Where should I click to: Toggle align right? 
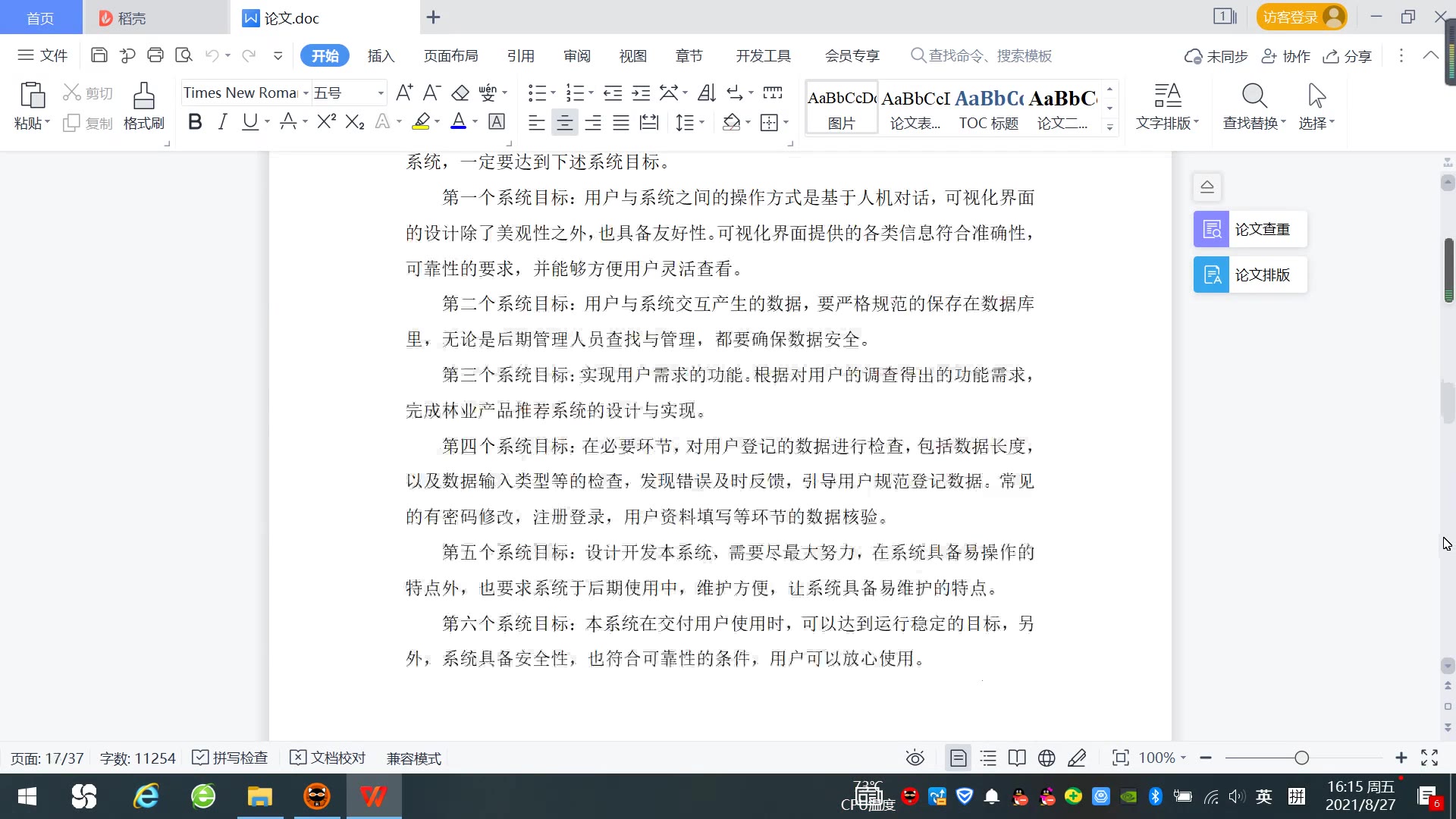pyautogui.click(x=593, y=122)
